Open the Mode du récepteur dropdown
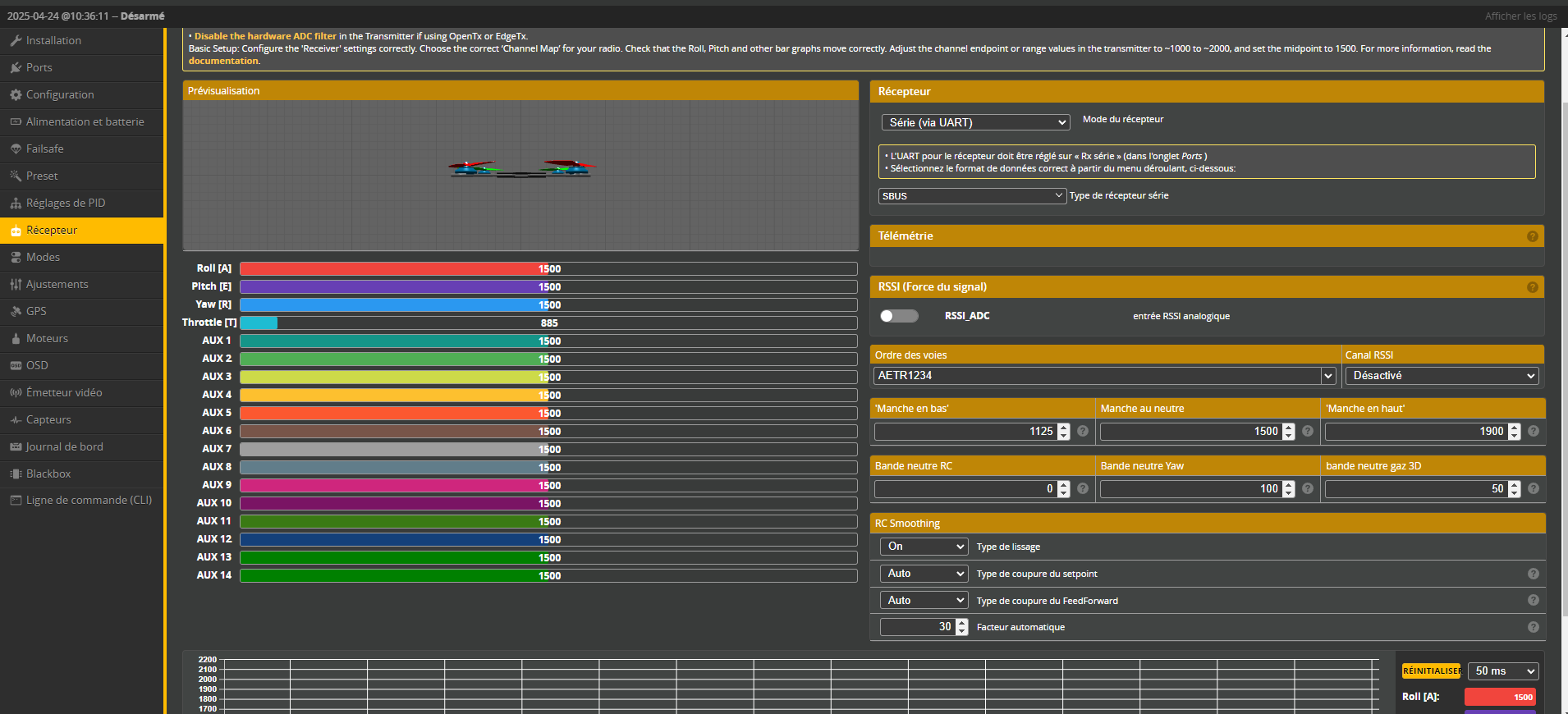This screenshot has width=1568, height=714. pos(975,122)
